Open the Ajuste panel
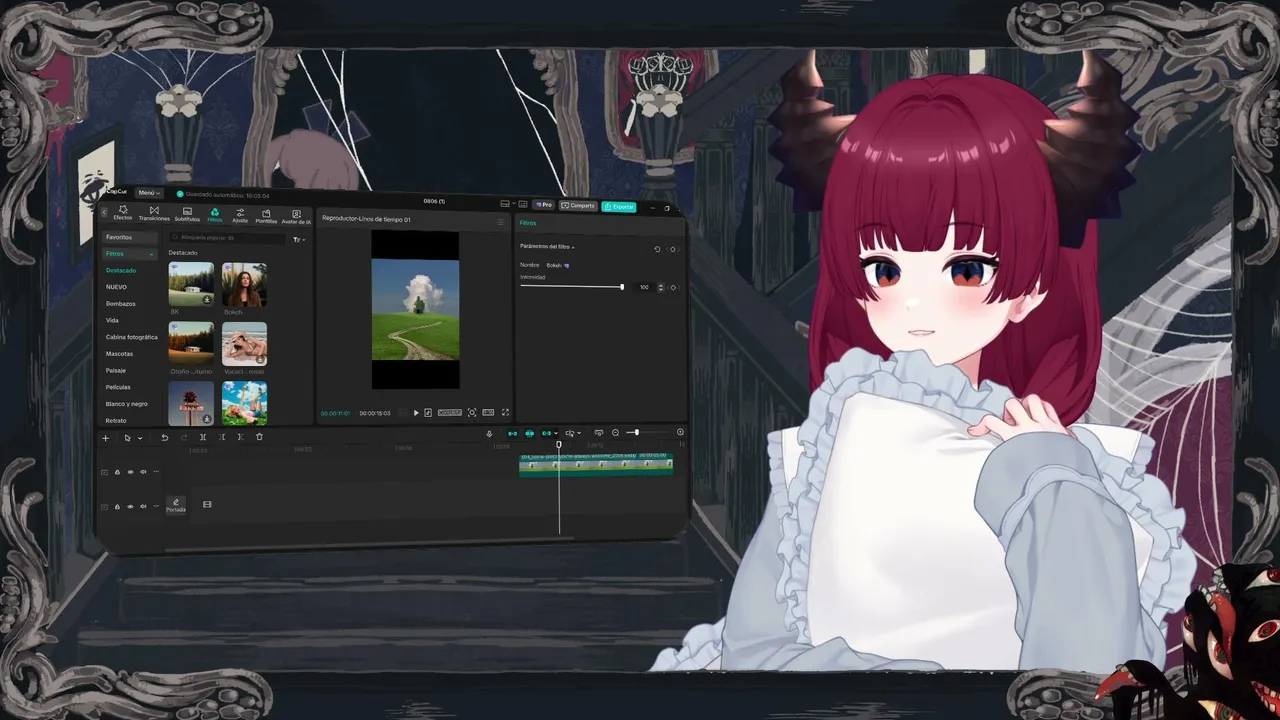Image resolution: width=1280 pixels, height=720 pixels. [x=240, y=215]
